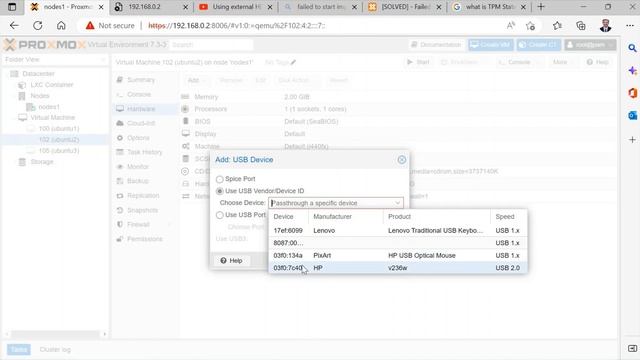Open a new browser tab
The width and height of the screenshot is (640, 360).
point(541,7)
